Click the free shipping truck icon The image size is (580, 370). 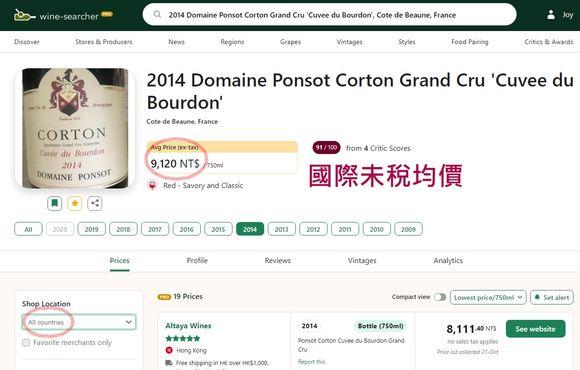(x=169, y=363)
